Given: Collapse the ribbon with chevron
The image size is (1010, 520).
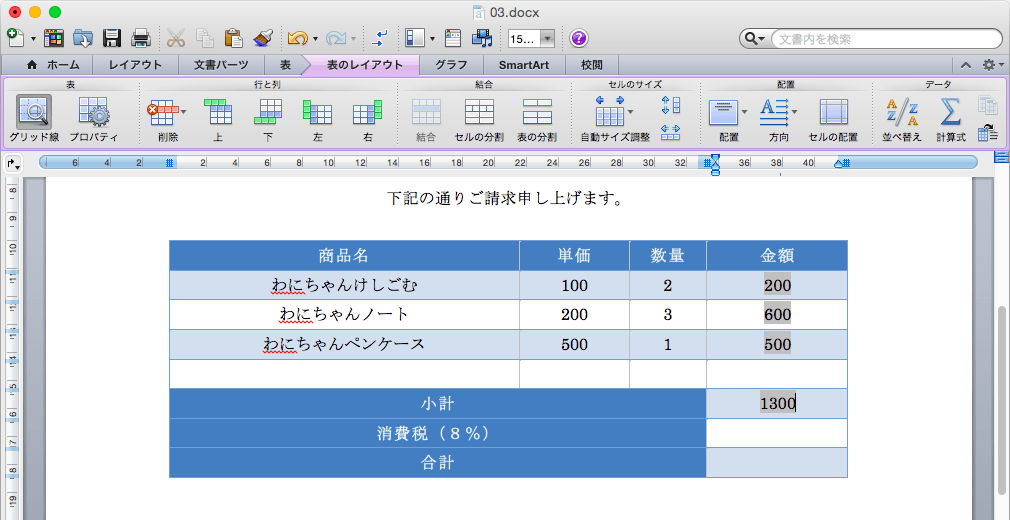Looking at the screenshot, I should coord(966,65).
